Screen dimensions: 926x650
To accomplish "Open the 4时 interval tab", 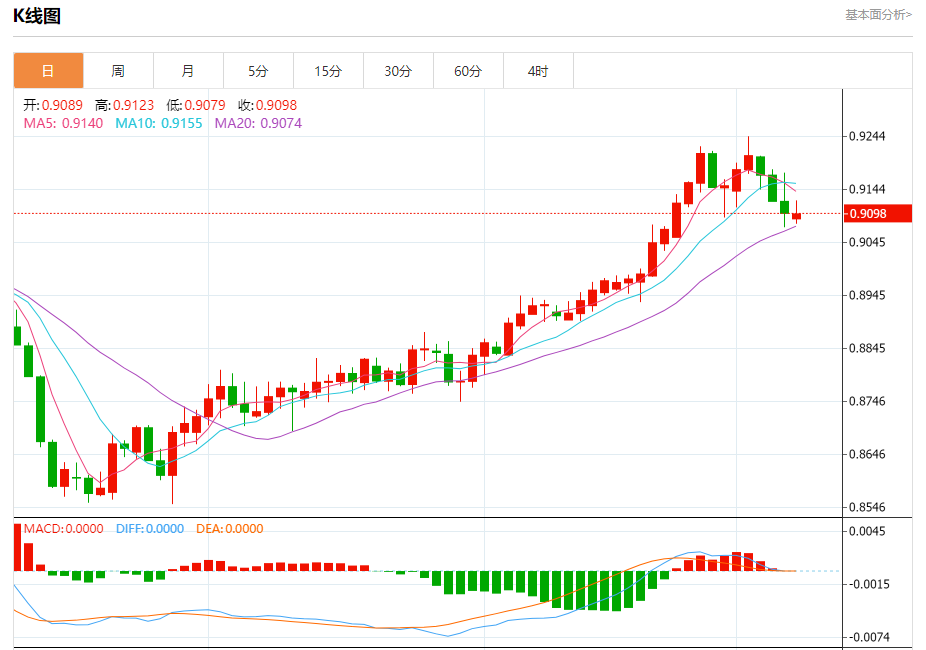I will click(x=538, y=71).
